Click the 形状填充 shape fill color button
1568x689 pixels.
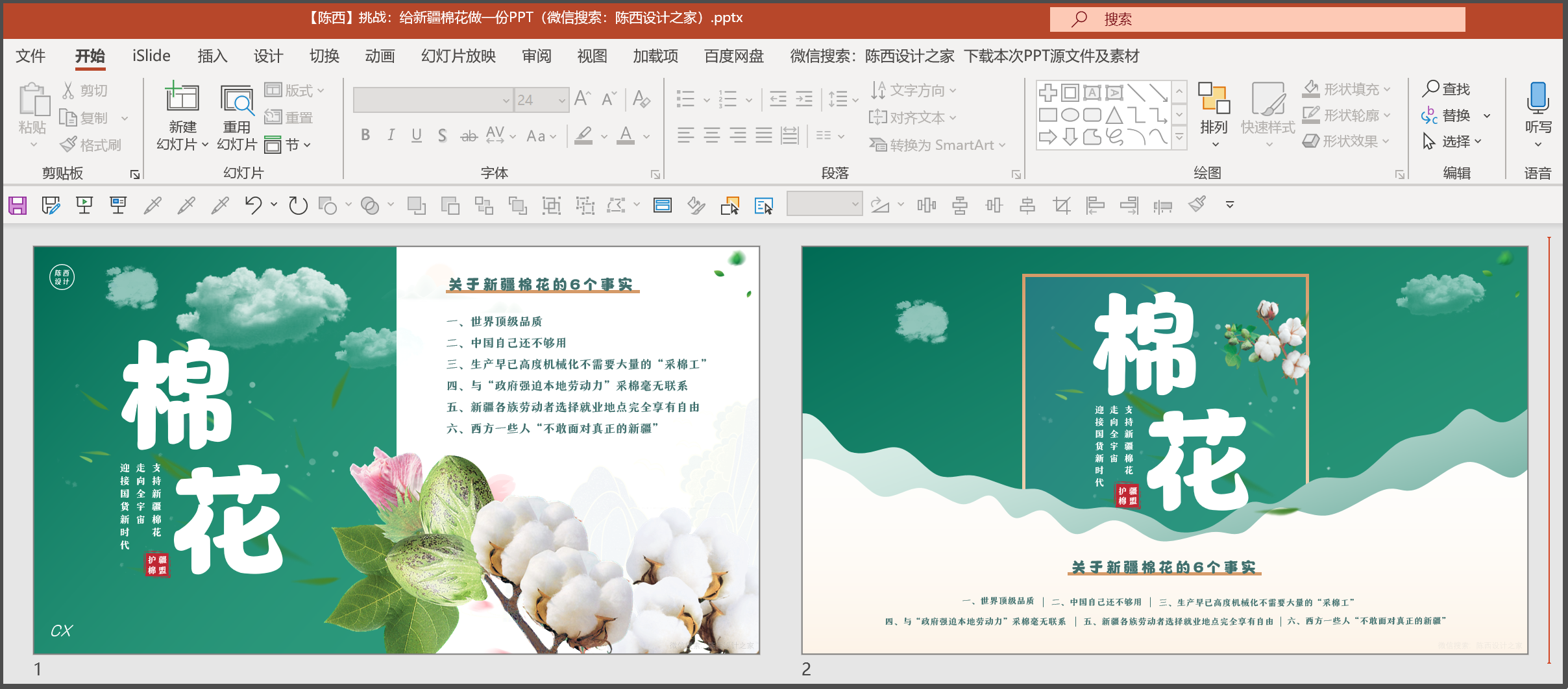click(1347, 89)
